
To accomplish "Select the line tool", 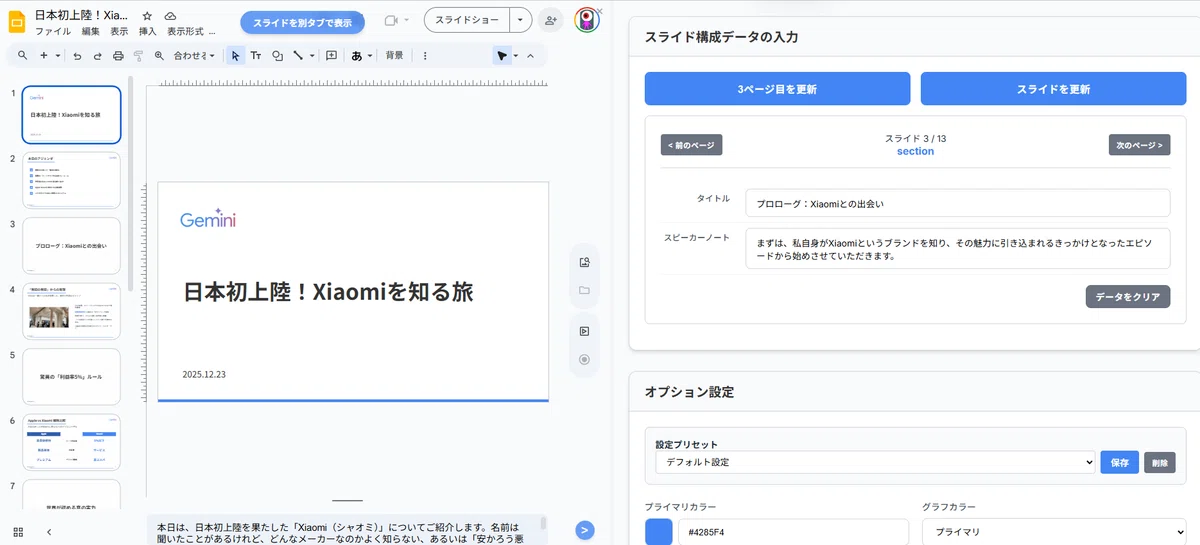I will pos(297,56).
